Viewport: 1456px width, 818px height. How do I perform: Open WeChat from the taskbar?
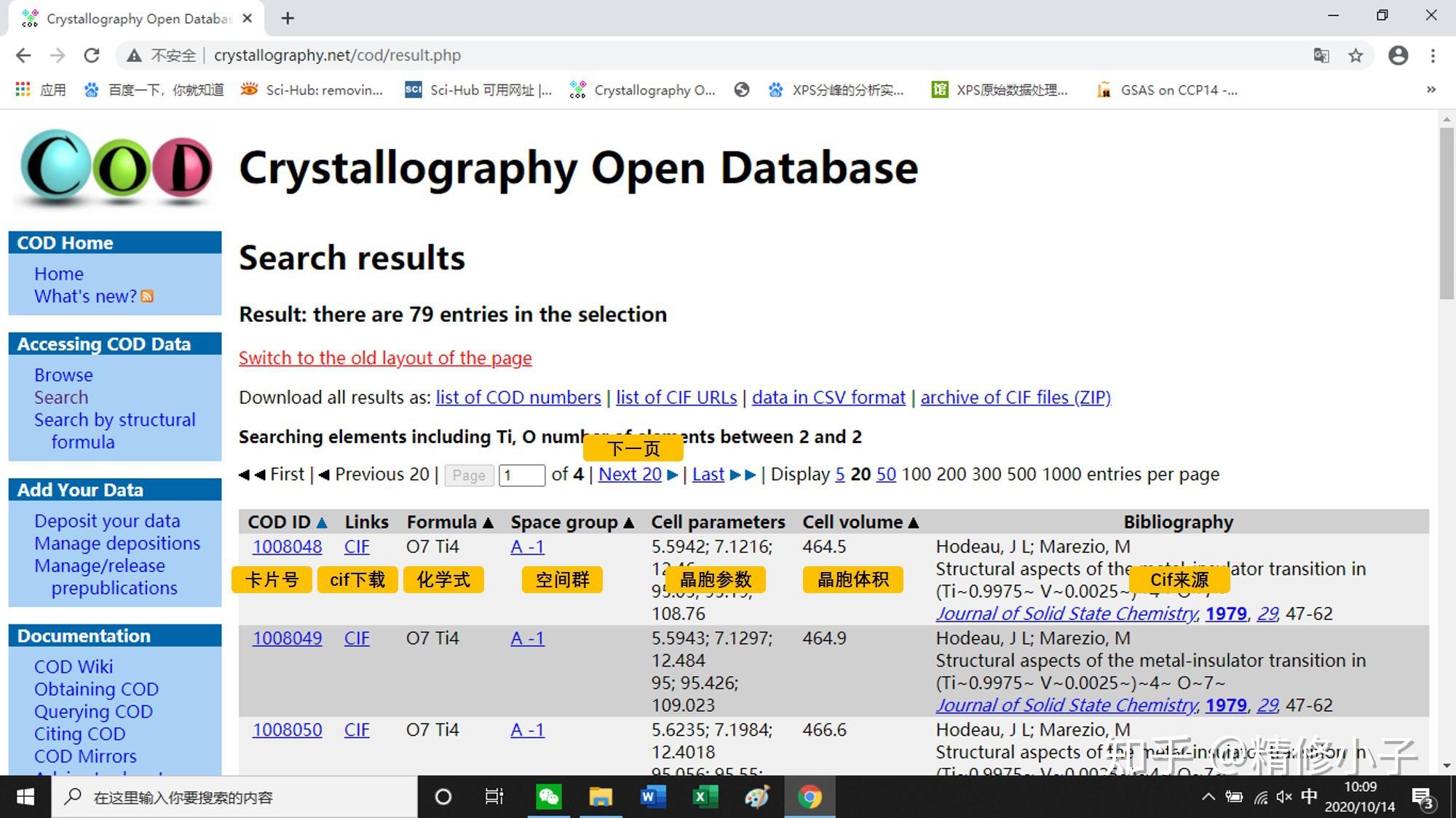548,797
